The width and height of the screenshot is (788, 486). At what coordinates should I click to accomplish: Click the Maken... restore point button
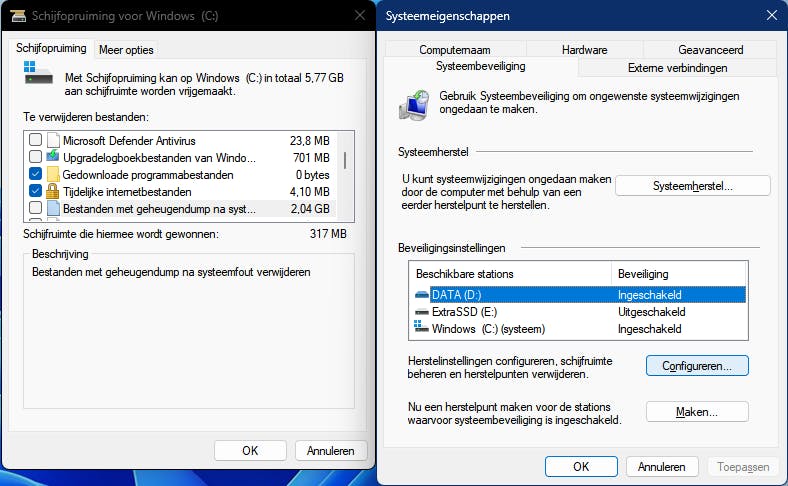click(697, 412)
